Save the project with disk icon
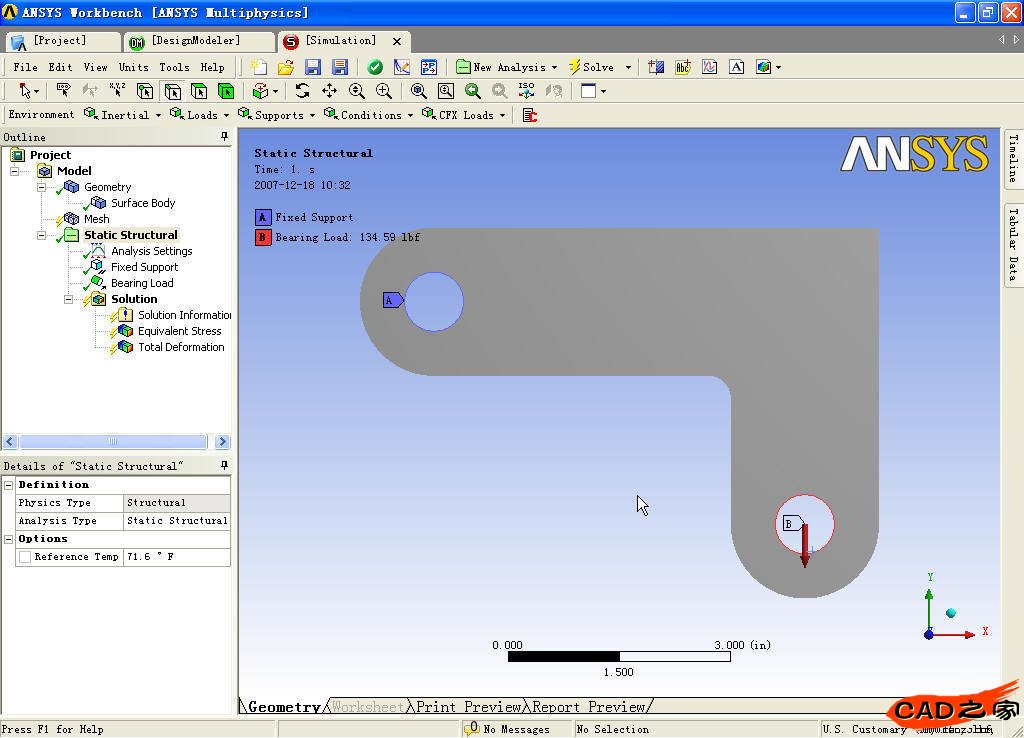 313,67
